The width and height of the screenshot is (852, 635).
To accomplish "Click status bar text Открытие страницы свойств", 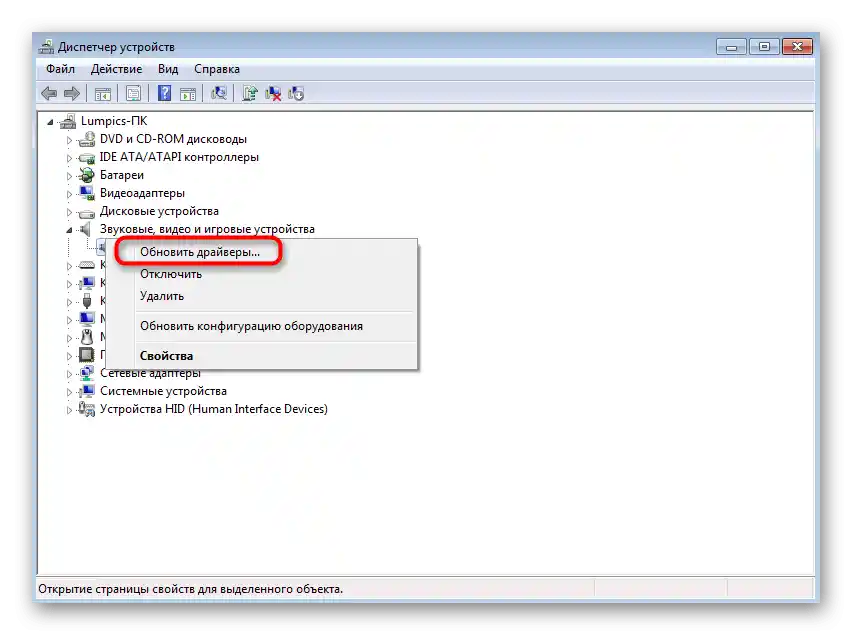I will [191, 589].
